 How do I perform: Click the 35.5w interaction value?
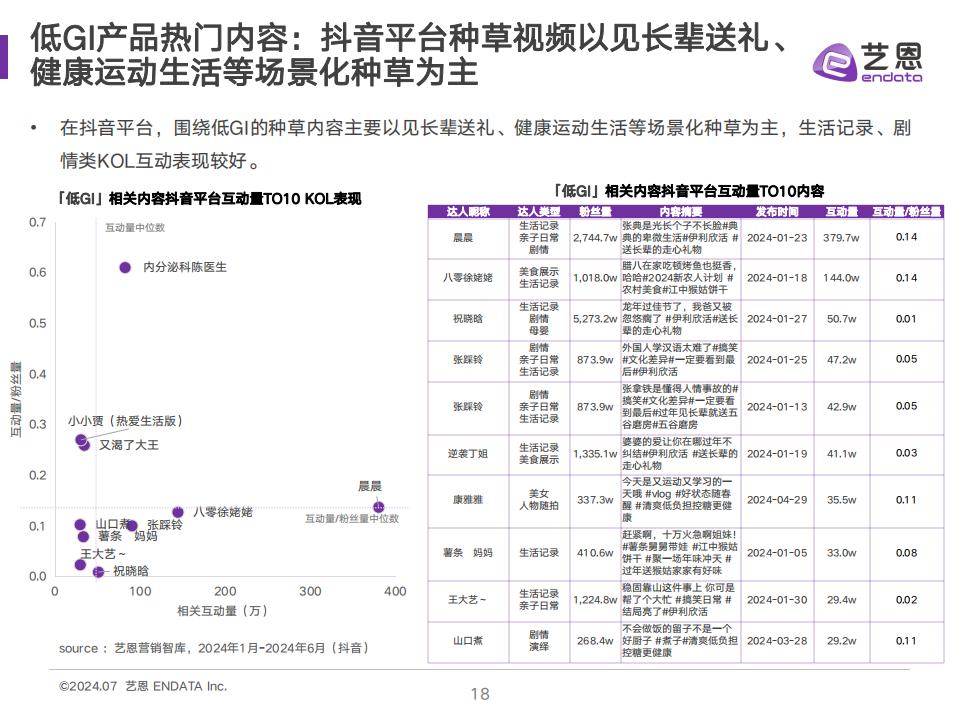[841, 500]
